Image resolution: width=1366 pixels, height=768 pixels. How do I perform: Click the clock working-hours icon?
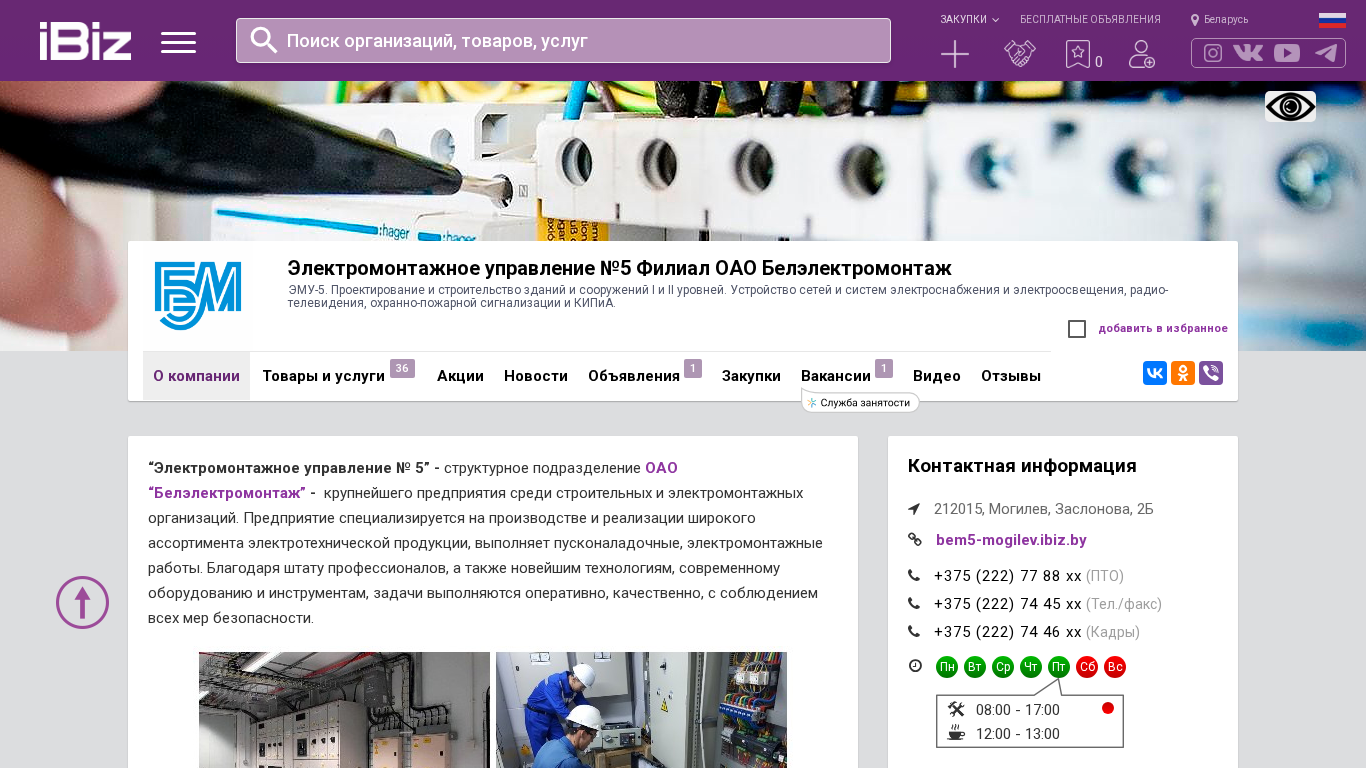915,666
